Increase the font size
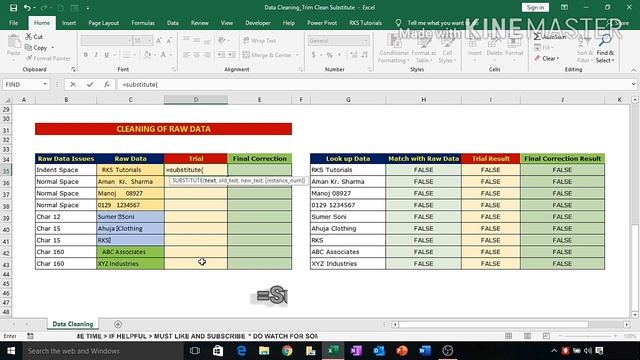This screenshot has width=640, height=360. point(159,40)
